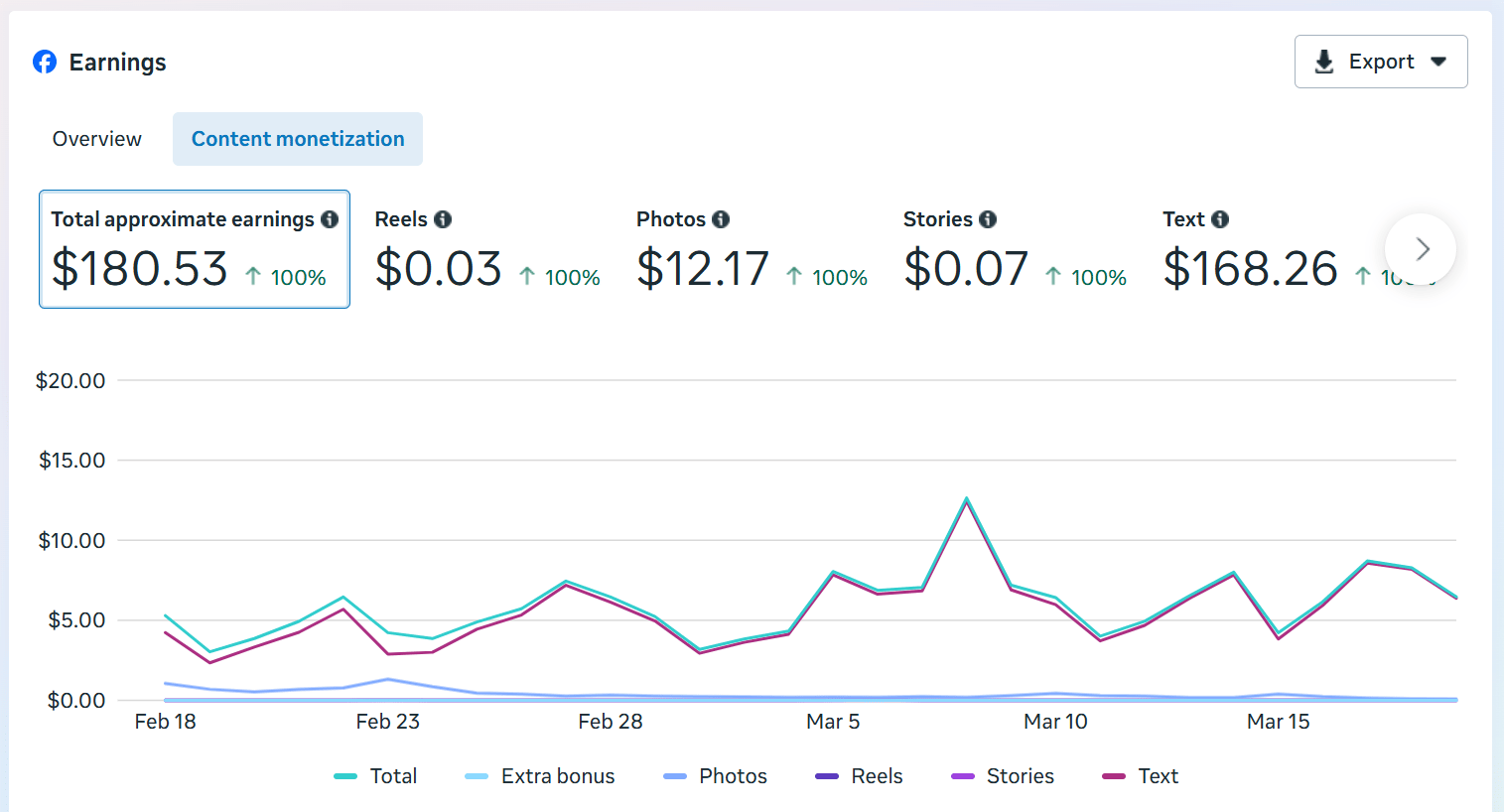
Task: Toggle Total series in chart legend
Action: (375, 776)
